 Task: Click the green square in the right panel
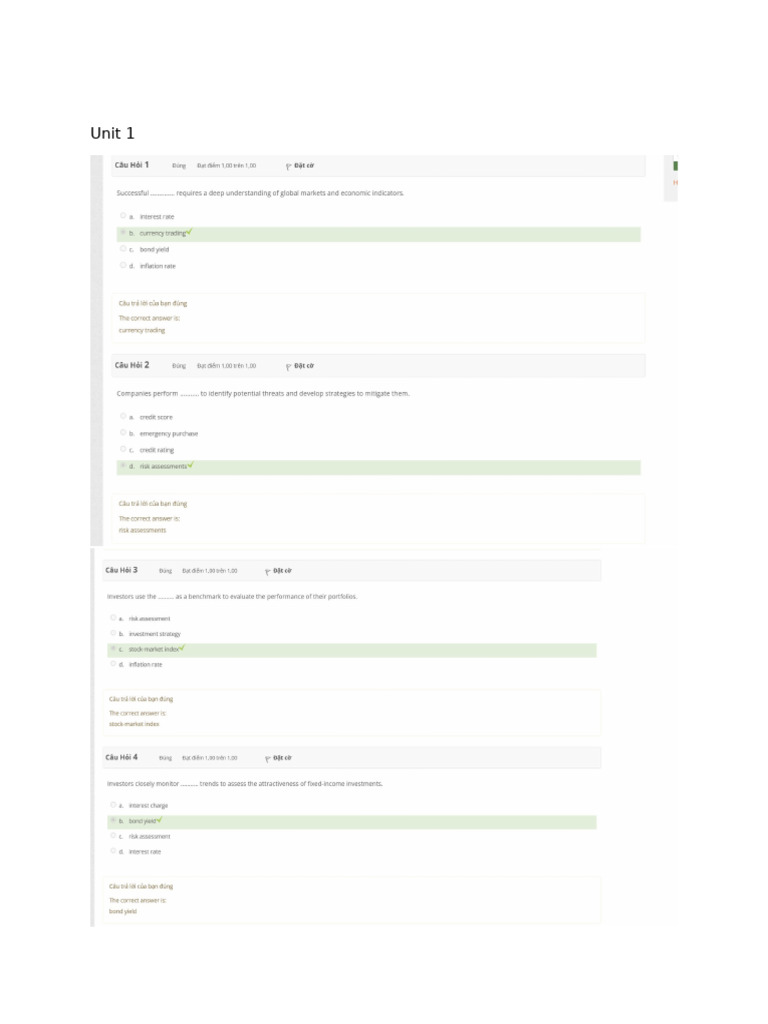coord(675,165)
